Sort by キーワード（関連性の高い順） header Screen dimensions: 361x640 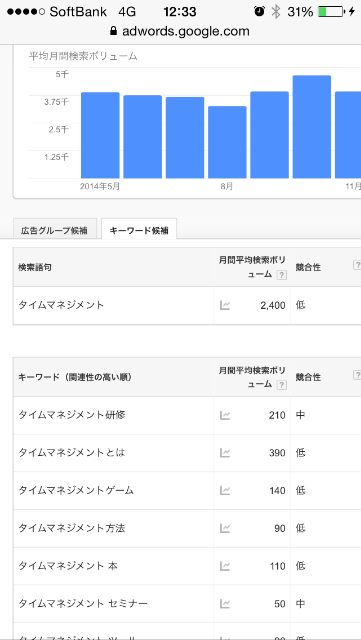click(75, 378)
